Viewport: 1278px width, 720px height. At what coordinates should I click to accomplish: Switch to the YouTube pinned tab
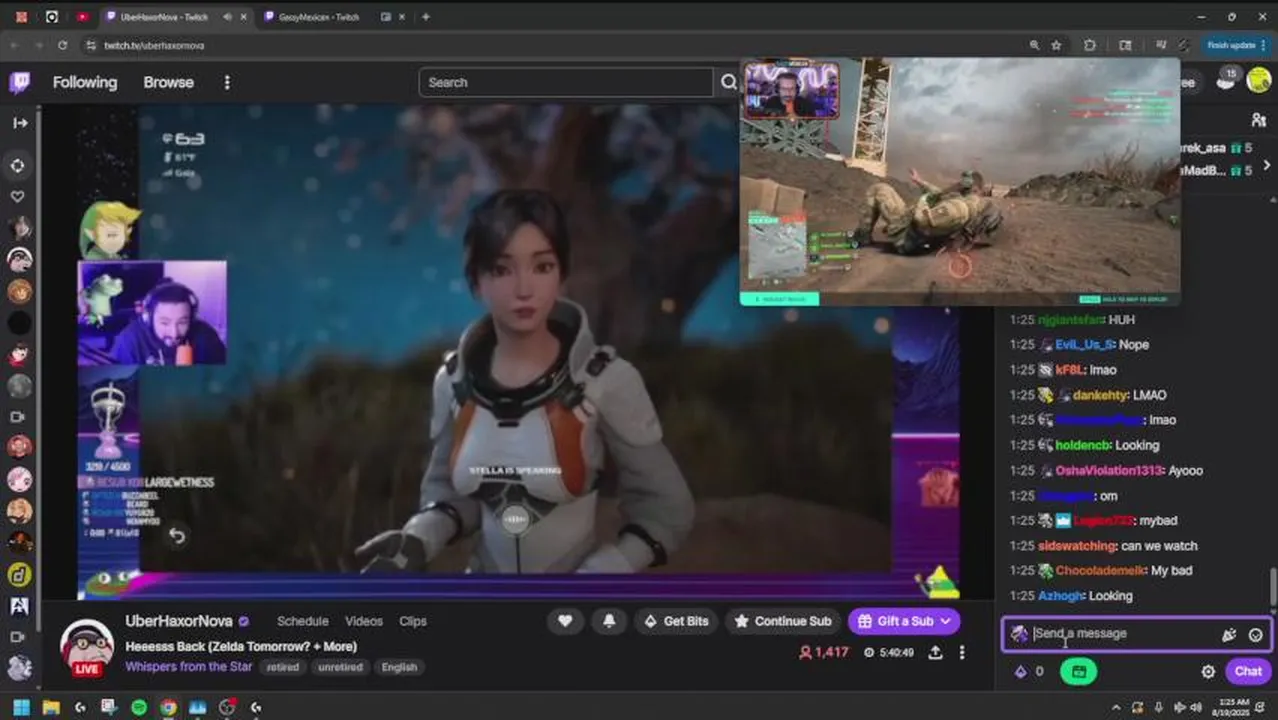82,17
